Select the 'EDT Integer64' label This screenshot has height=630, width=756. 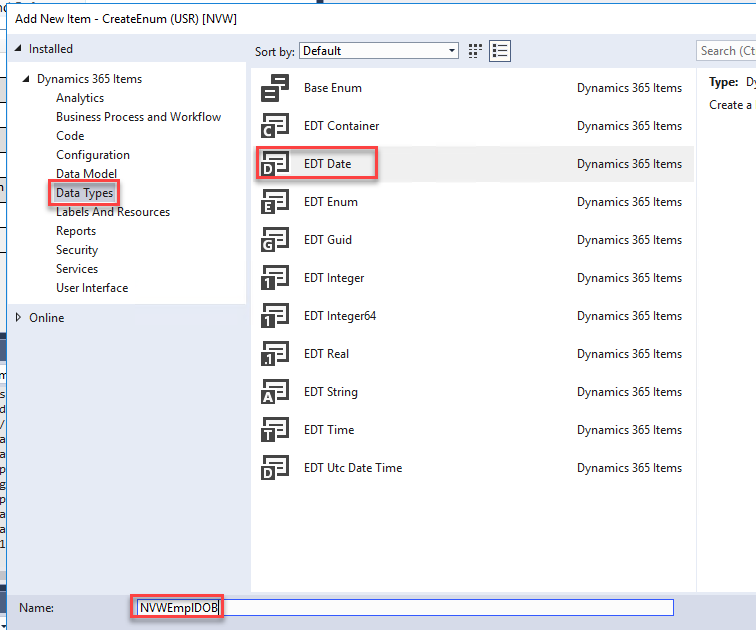click(x=340, y=316)
